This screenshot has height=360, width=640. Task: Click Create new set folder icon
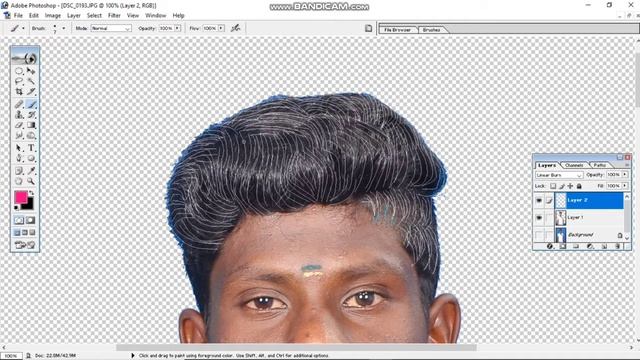pyautogui.click(x=576, y=246)
